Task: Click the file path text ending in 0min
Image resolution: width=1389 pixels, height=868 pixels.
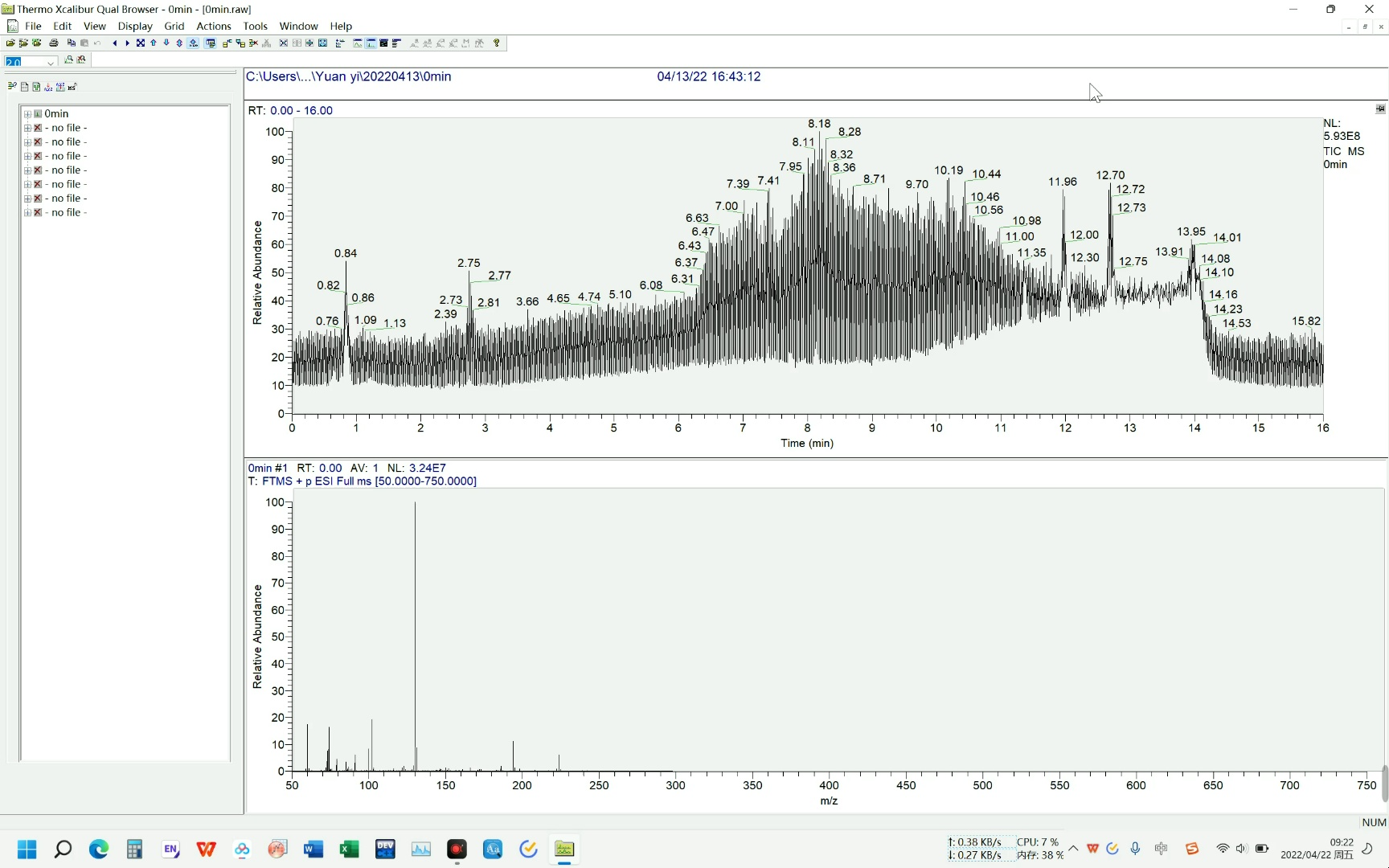Action: tap(348, 76)
